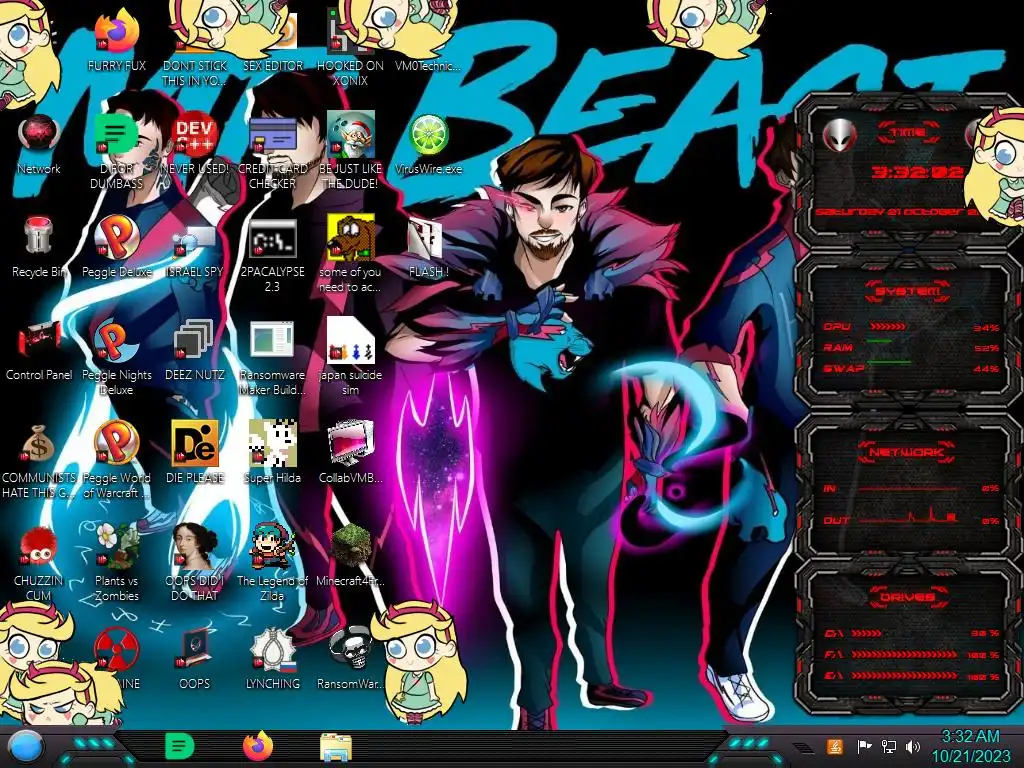The image size is (1024, 768).
Task: Open the volume speaker tray icon
Action: click(913, 746)
